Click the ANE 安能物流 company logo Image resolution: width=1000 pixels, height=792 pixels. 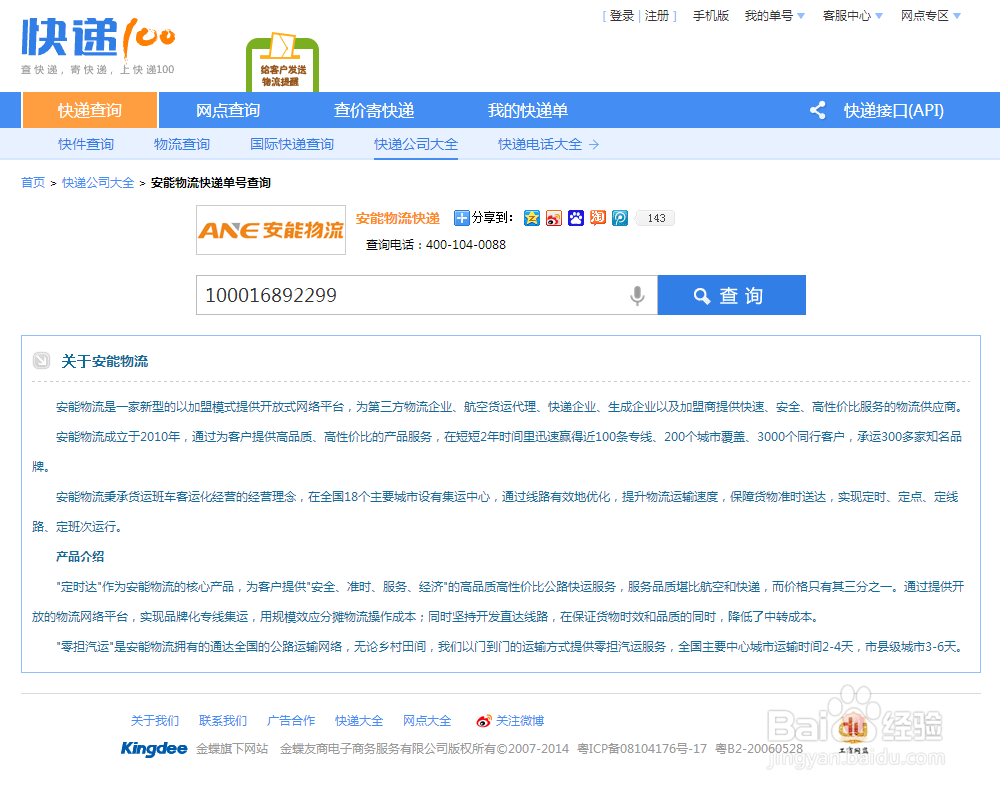(271, 230)
